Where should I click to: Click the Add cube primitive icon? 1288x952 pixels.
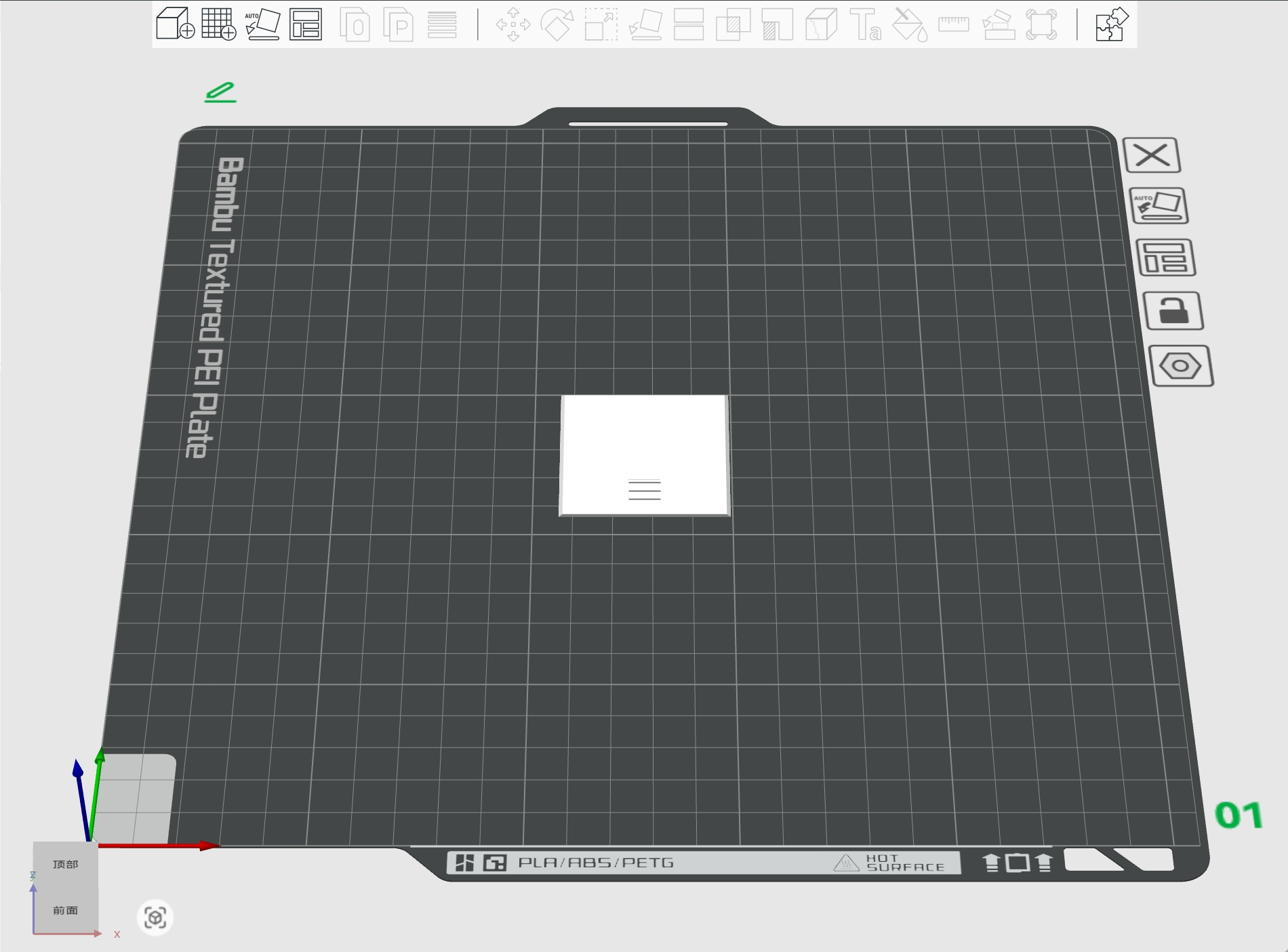point(175,24)
